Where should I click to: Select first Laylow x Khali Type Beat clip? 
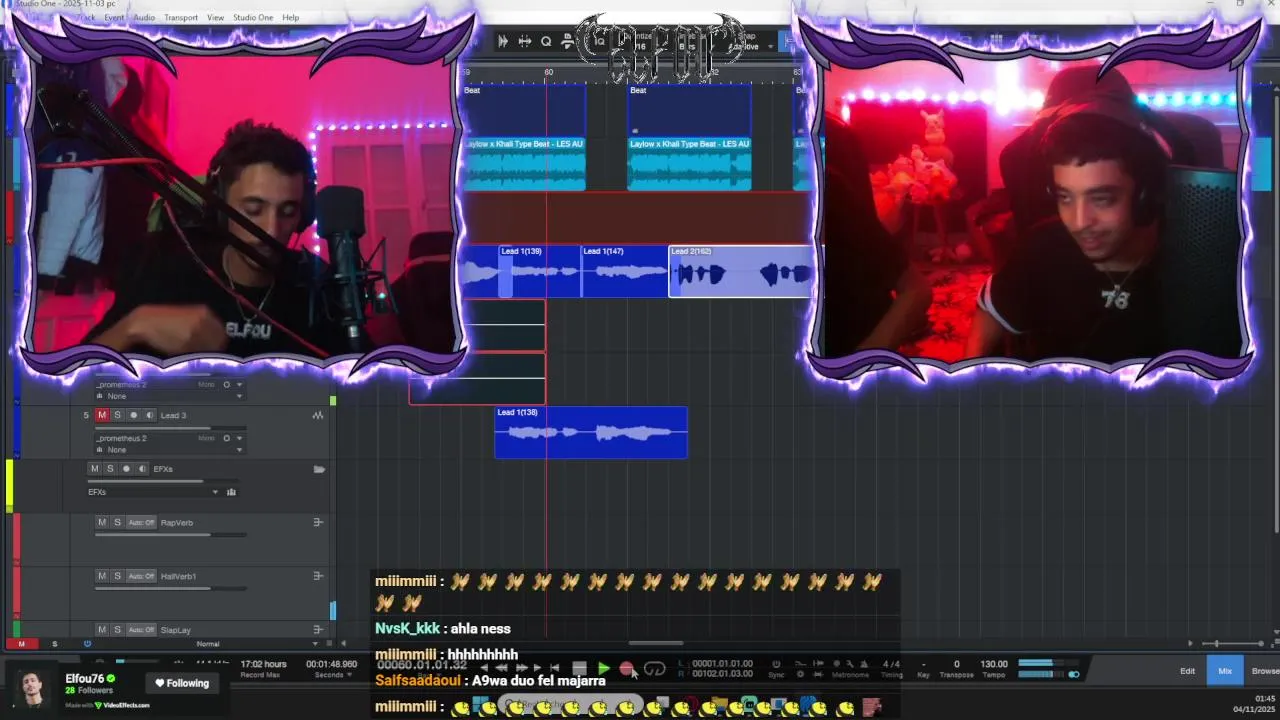tap(525, 163)
